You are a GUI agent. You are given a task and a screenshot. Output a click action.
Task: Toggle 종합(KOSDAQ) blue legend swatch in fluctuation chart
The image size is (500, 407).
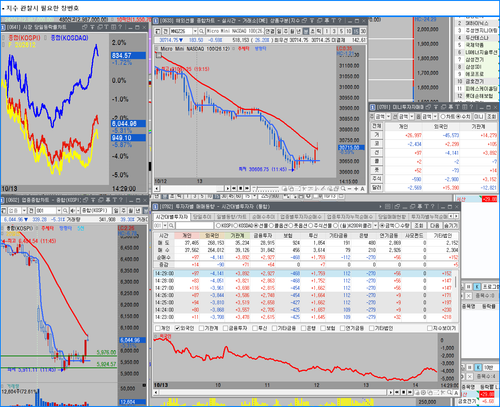[45, 38]
